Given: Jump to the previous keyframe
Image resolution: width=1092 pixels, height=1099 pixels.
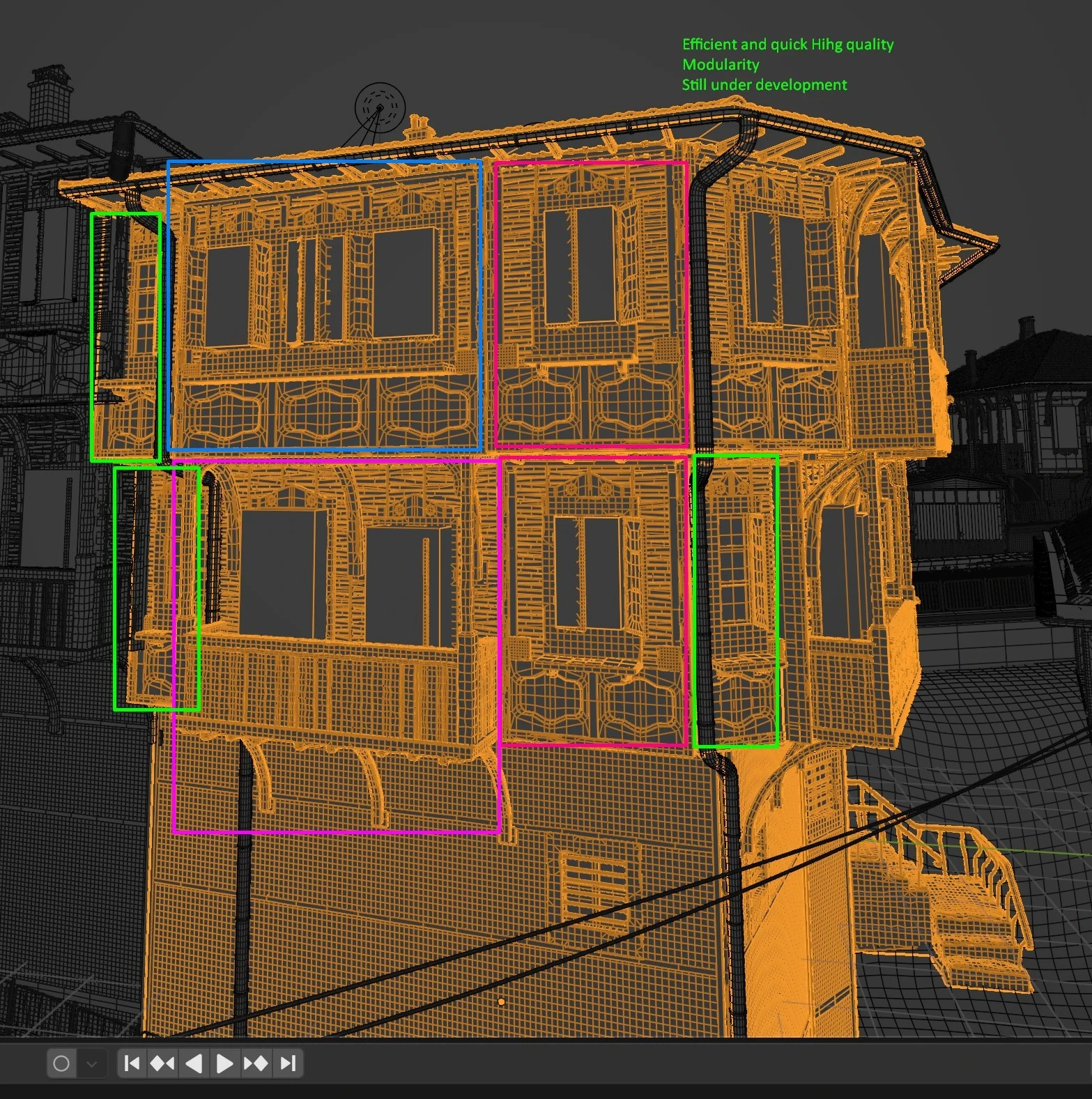Looking at the screenshot, I should tap(162, 1063).
